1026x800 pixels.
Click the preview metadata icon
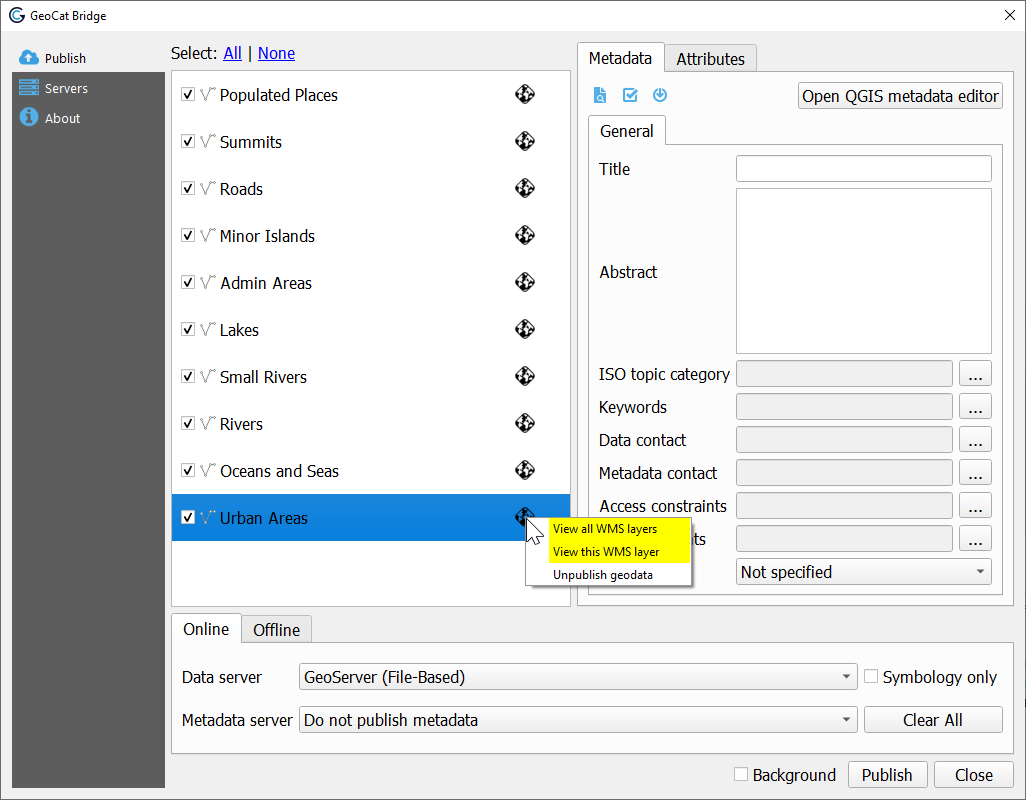click(599, 95)
